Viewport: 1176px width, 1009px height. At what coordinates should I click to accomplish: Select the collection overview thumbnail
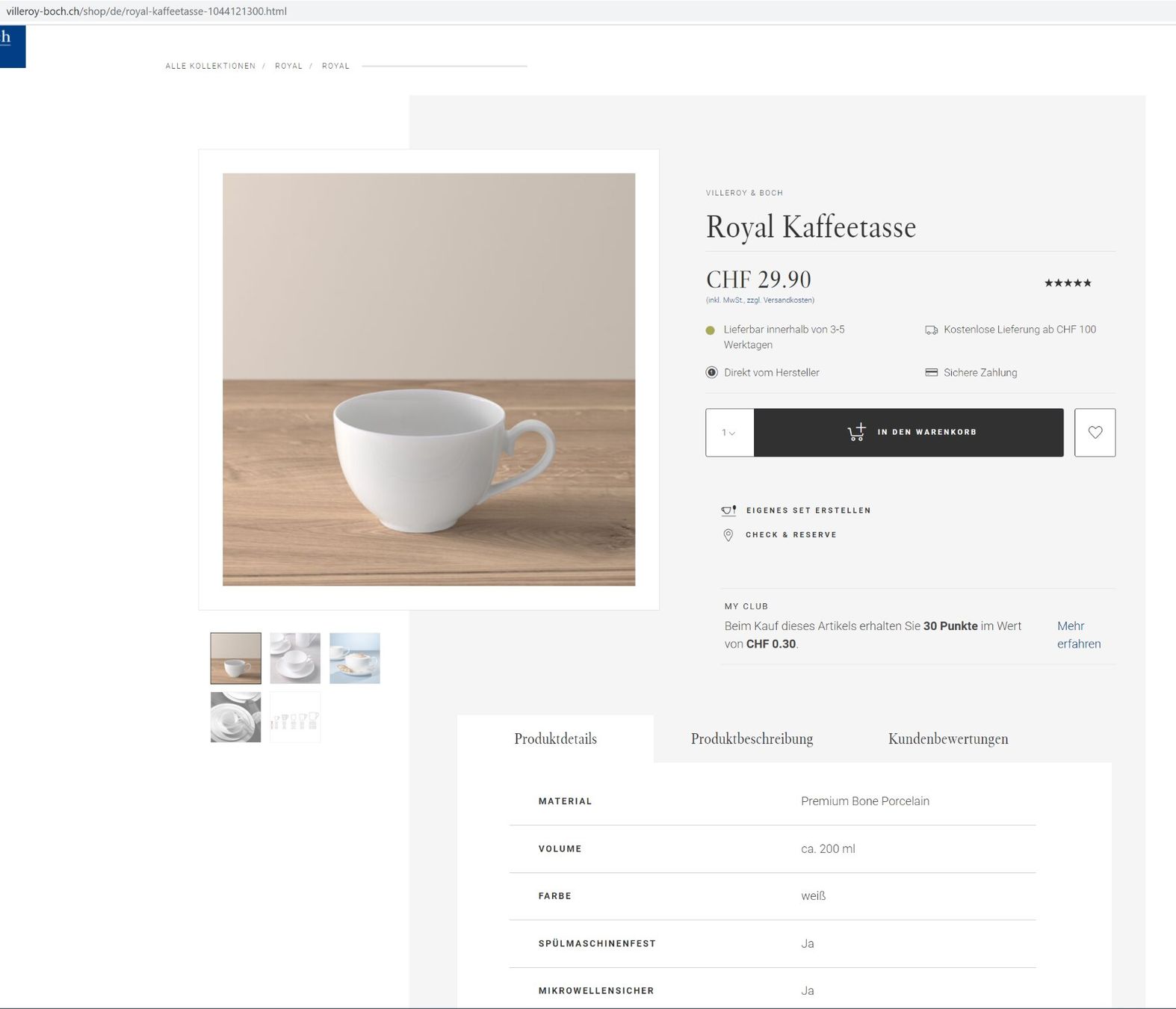295,718
